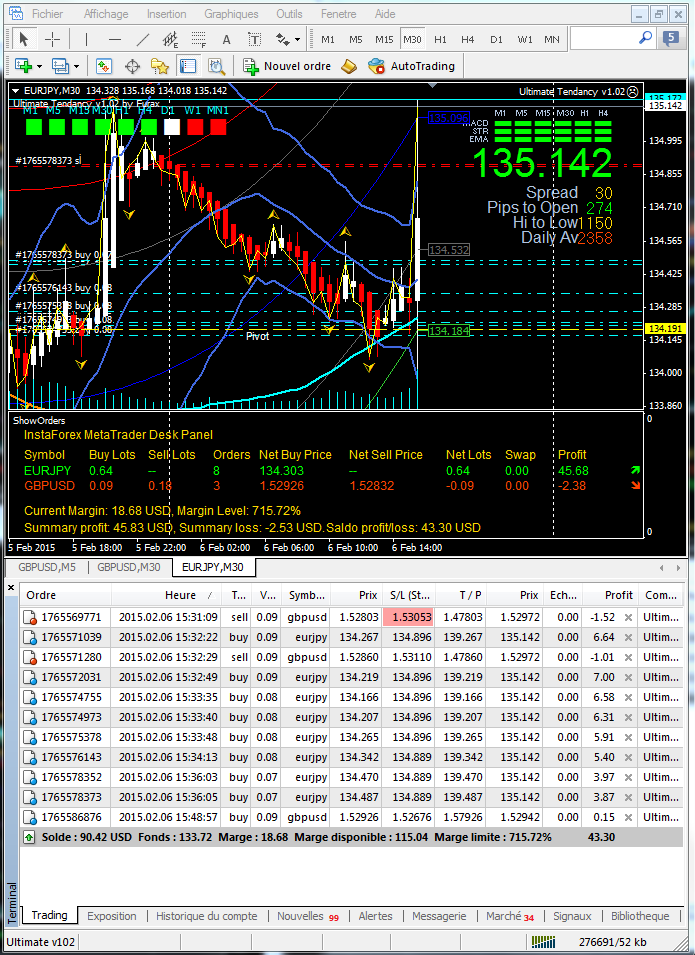Image resolution: width=695 pixels, height=955 pixels.
Task: Toggle the M30 timeframe button
Action: [x=412, y=40]
